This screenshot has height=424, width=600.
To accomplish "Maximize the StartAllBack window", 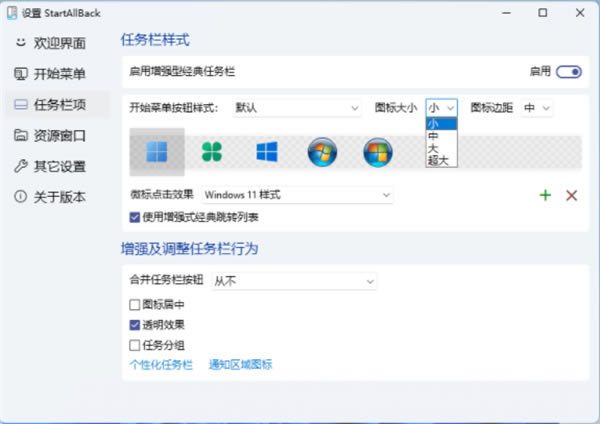I will click(x=543, y=13).
